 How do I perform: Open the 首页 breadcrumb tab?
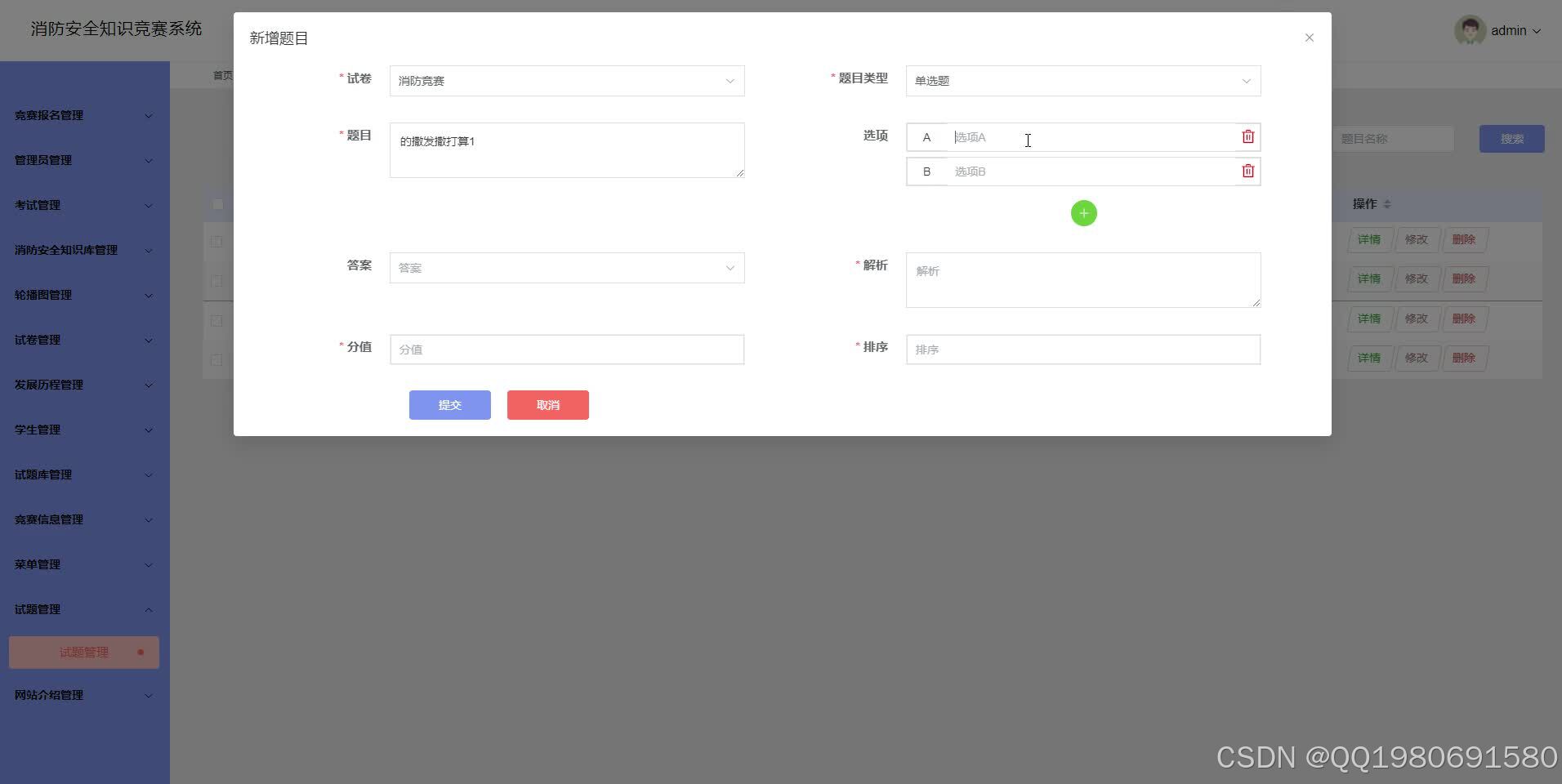point(221,74)
